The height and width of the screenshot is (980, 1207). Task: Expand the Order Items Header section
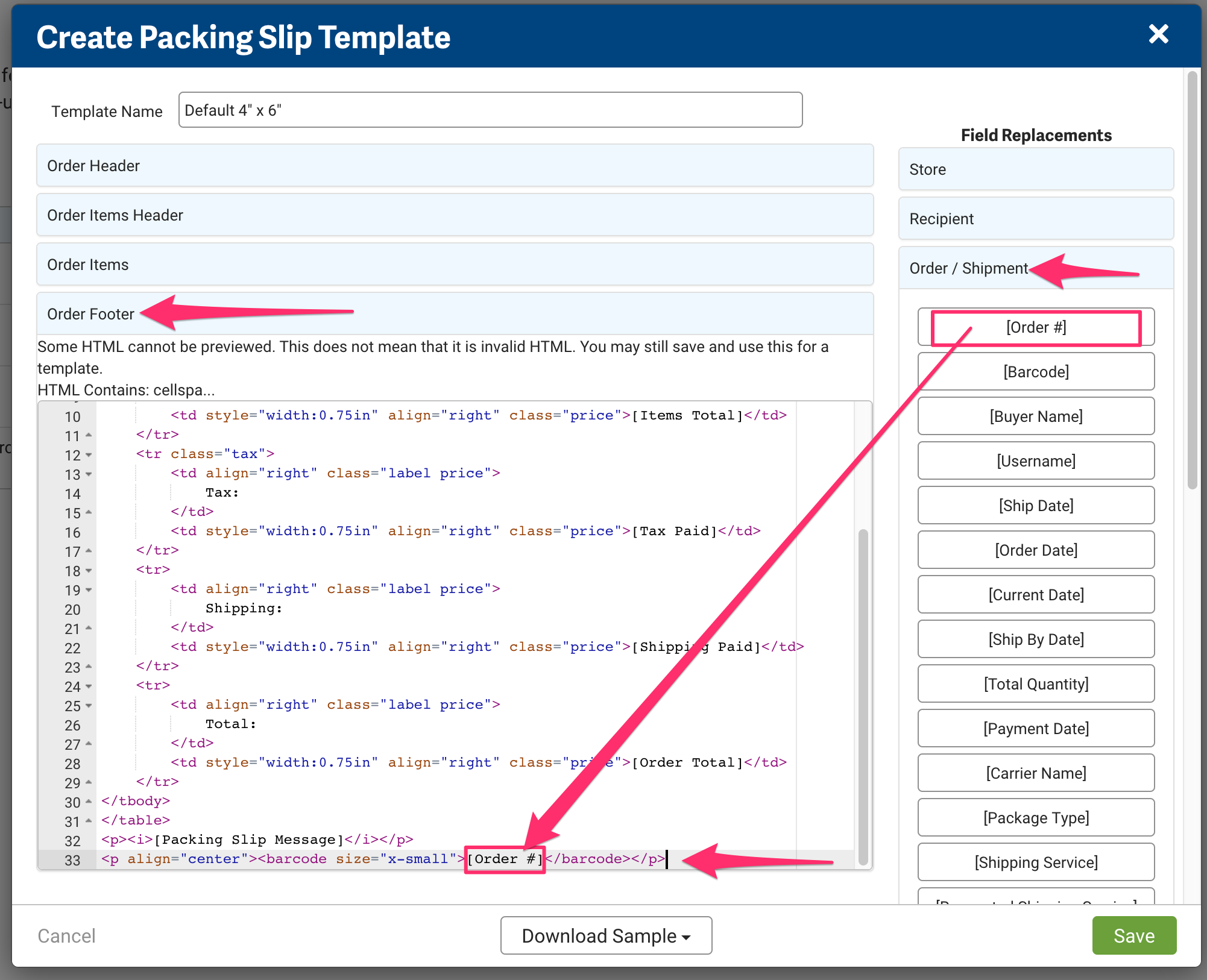[x=455, y=215]
